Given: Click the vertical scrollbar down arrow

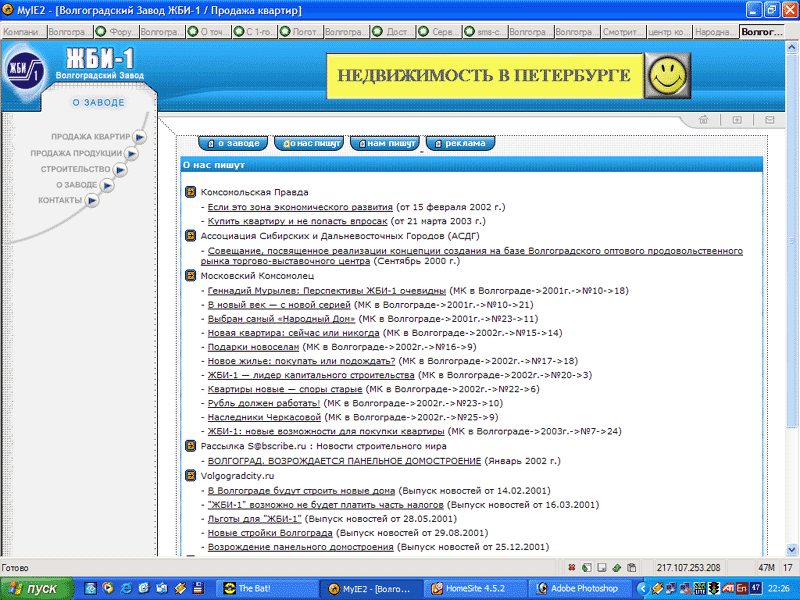Looking at the screenshot, I should [792, 549].
